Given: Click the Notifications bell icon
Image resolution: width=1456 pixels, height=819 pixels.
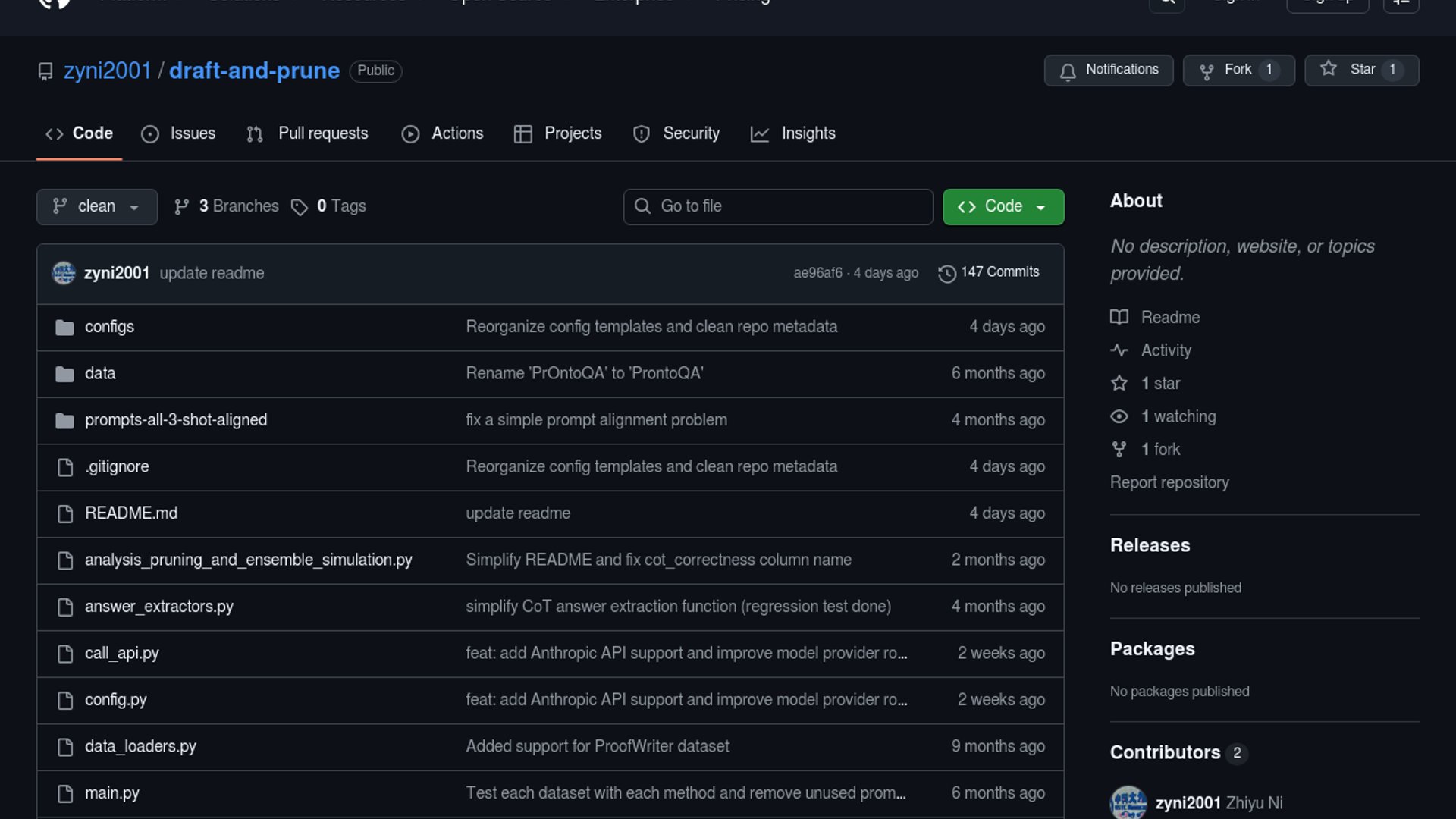Looking at the screenshot, I should point(1068,71).
